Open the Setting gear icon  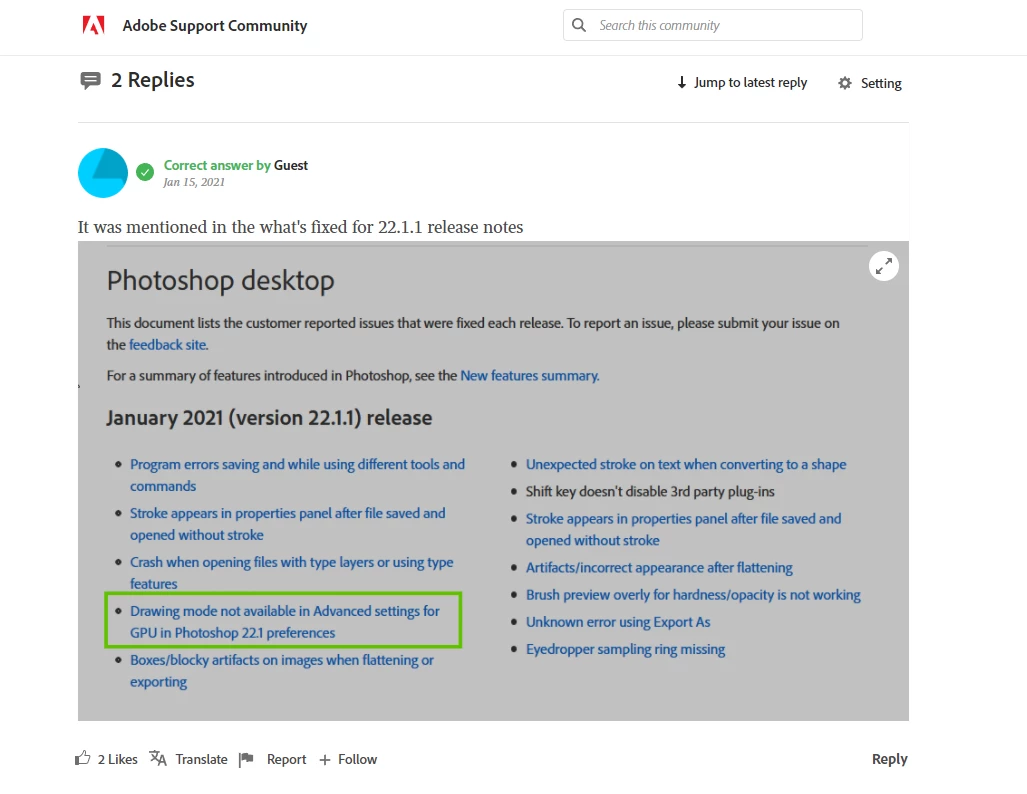tap(845, 83)
